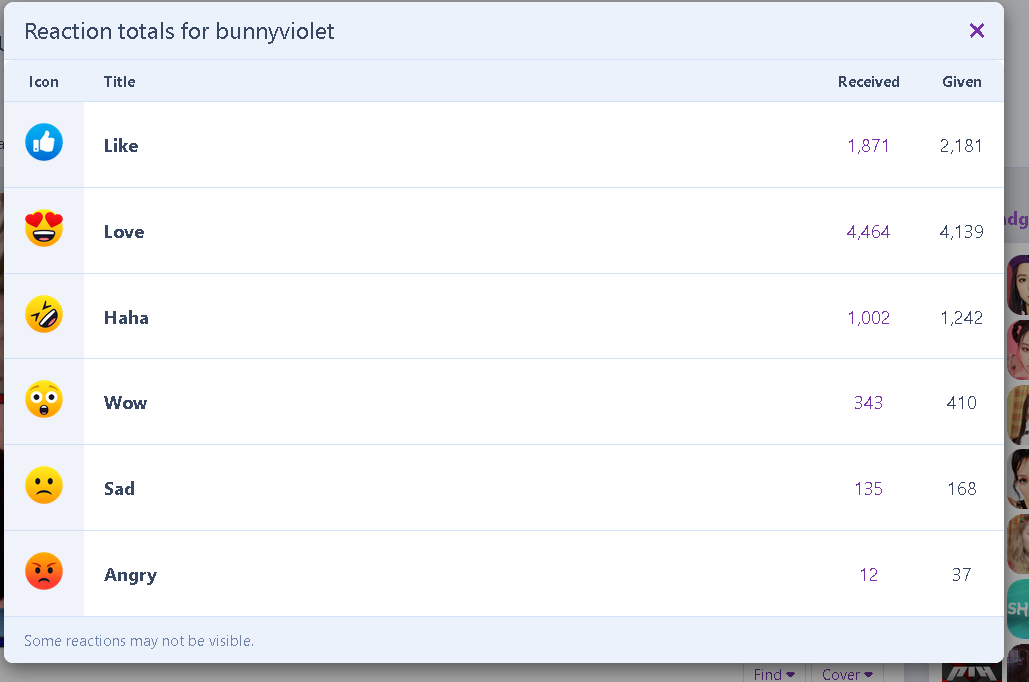Click the Love row title

124,232
